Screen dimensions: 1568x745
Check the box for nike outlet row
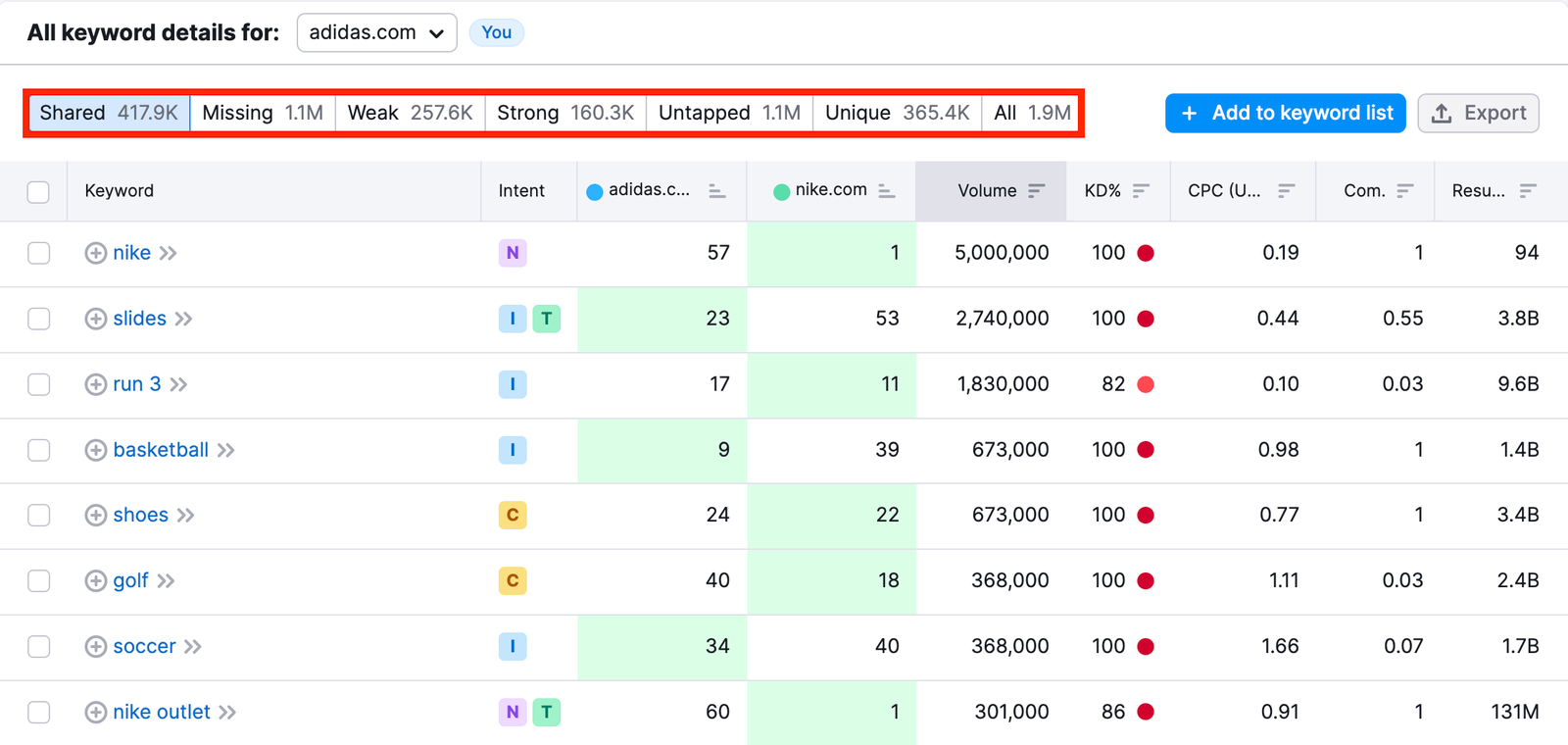click(x=38, y=712)
